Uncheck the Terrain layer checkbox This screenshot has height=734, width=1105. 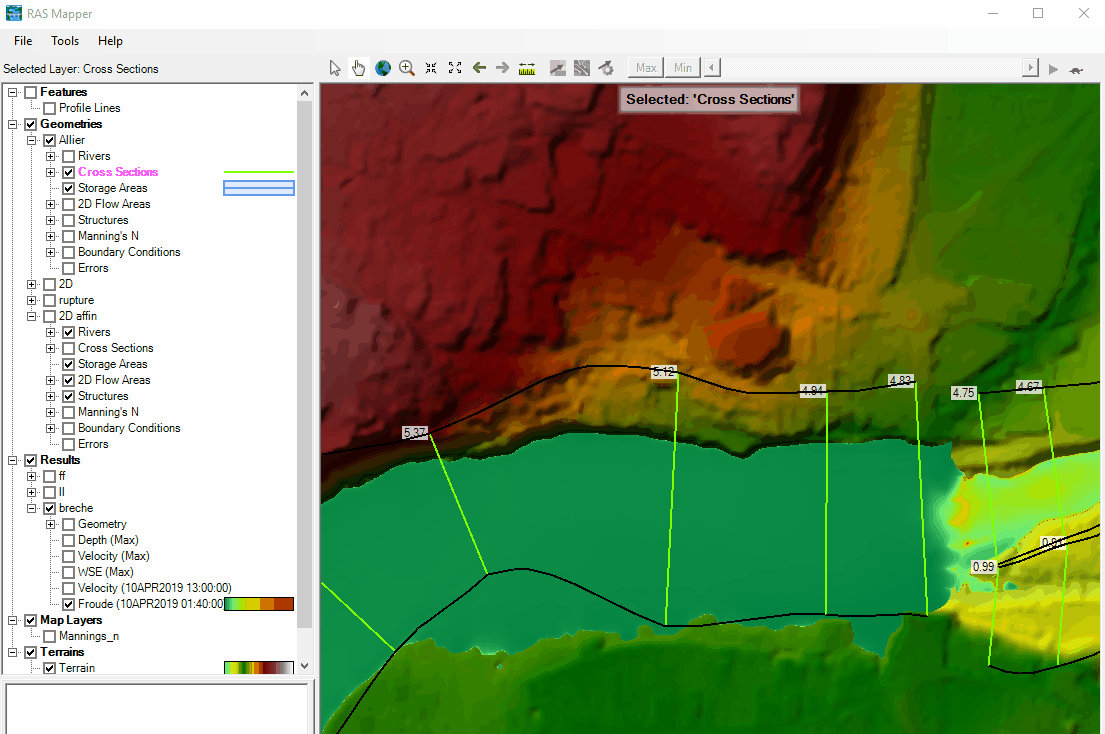click(x=50, y=668)
